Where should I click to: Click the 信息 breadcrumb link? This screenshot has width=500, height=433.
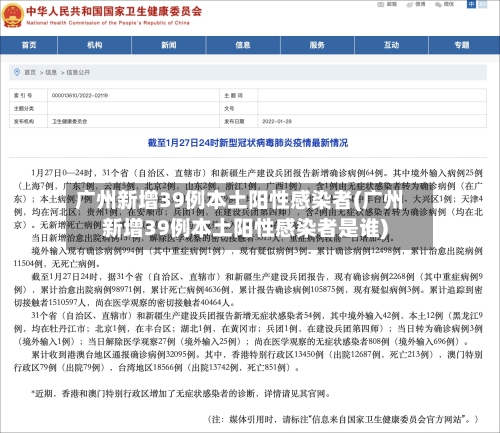(51, 72)
